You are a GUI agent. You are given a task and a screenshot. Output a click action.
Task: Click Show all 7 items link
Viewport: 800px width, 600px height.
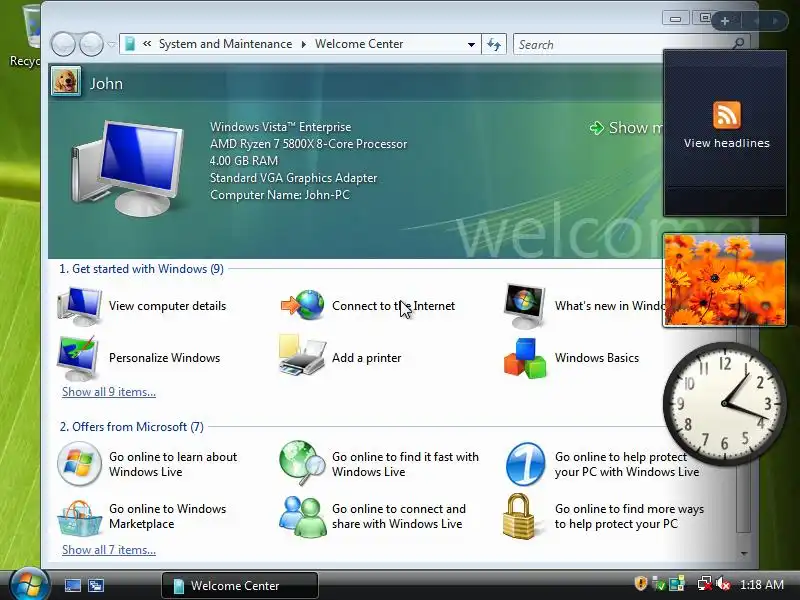tap(109, 550)
